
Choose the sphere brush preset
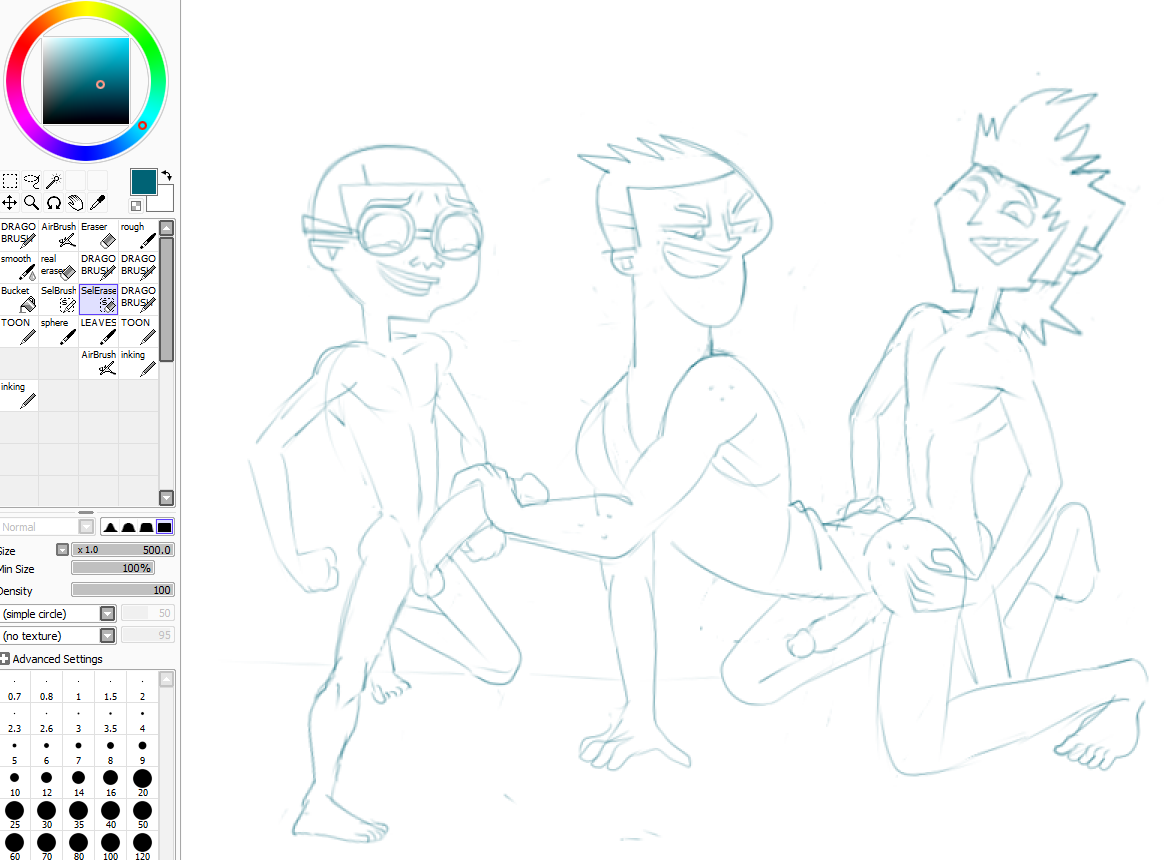point(58,331)
